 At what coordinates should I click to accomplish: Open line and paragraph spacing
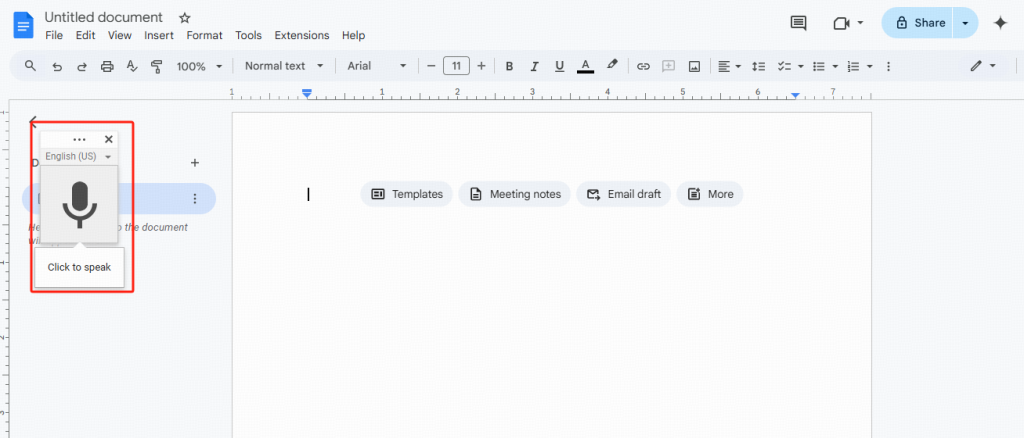point(758,66)
